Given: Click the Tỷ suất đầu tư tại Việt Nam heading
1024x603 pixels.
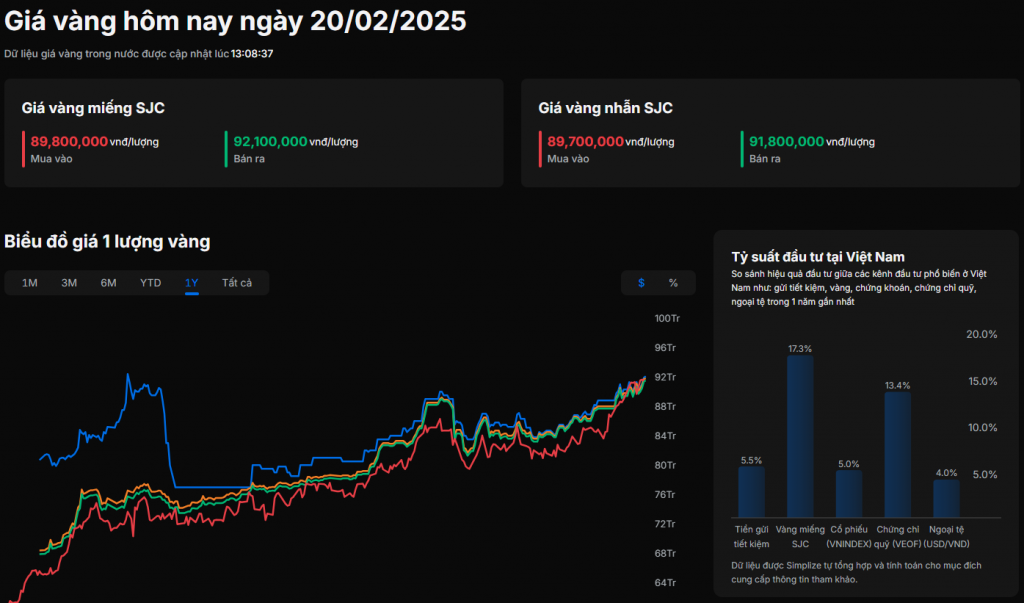Looking at the screenshot, I should [818, 257].
